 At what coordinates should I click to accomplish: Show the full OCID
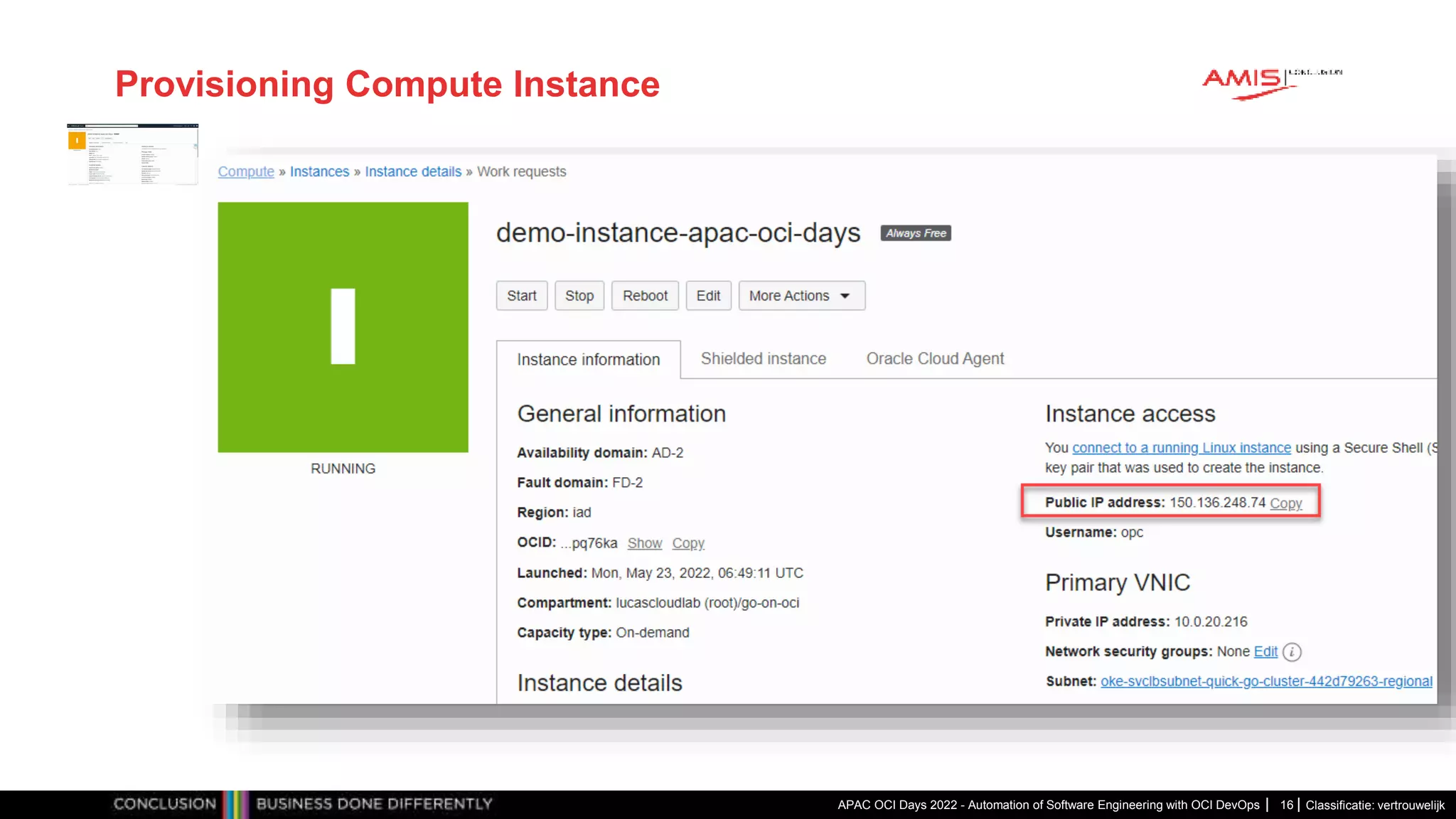point(645,543)
